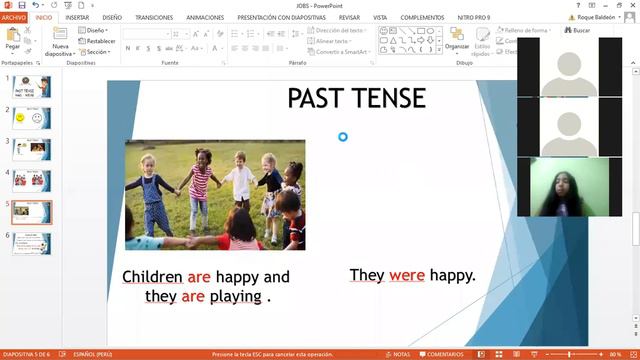The height and width of the screenshot is (360, 640).
Task: Switch to the INSERTAR tab
Action: pyautogui.click(x=77, y=18)
